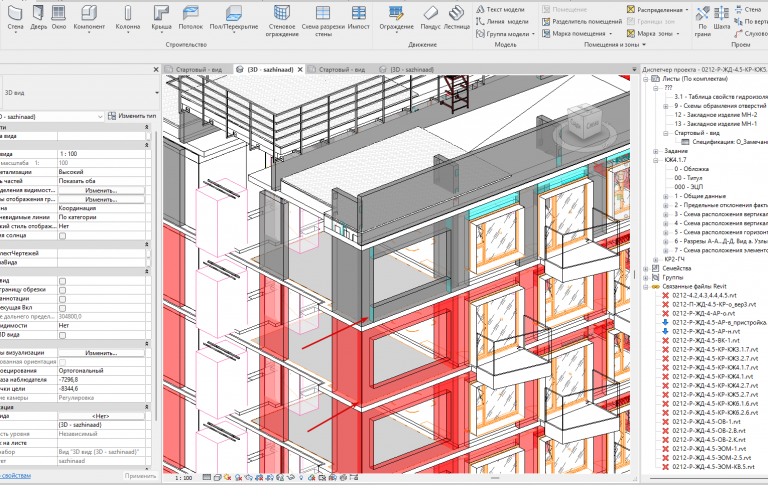Click the 1 : 100 scale value field

click(101, 154)
